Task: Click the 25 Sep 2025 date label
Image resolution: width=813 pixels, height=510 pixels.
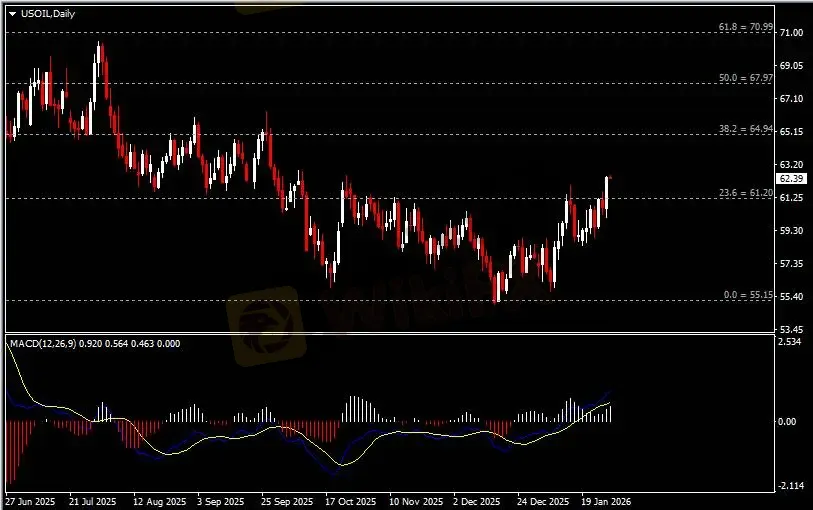Action: pos(287,502)
